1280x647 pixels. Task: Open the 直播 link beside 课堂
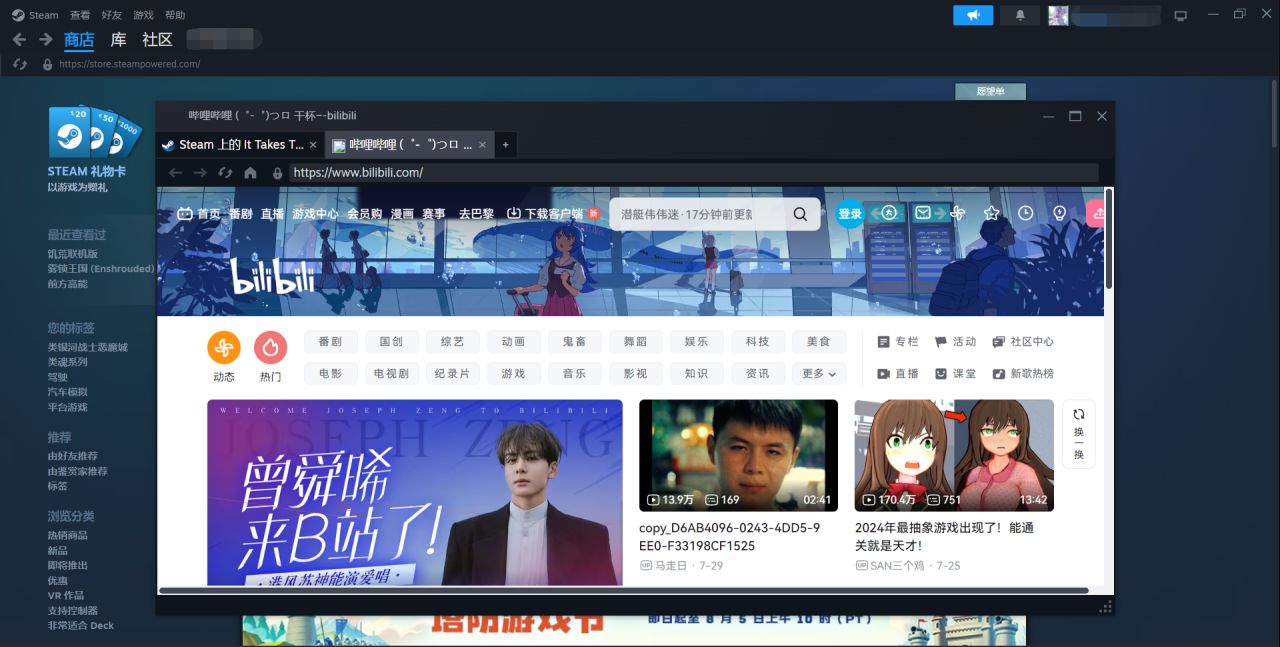898,374
